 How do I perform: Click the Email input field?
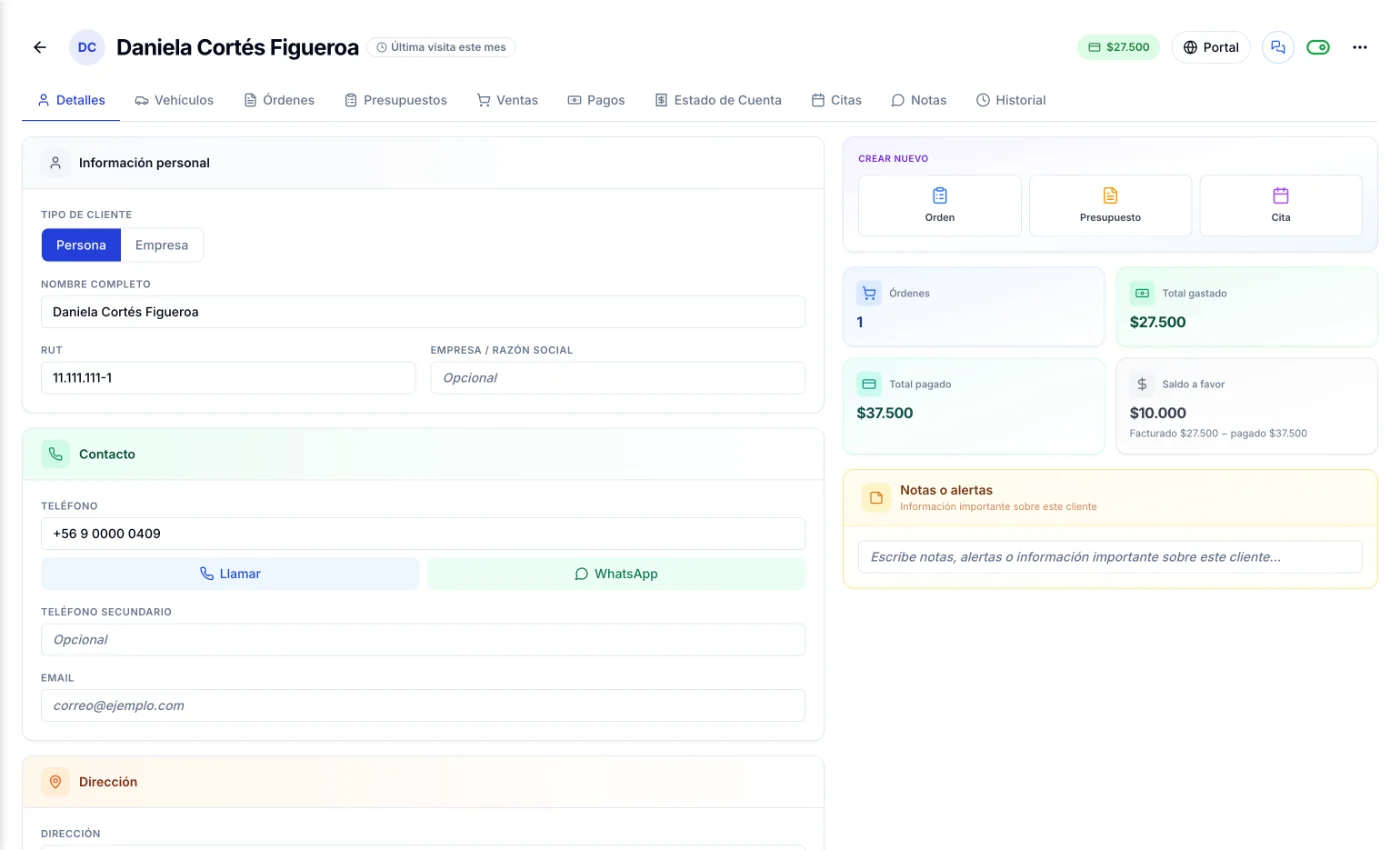pyautogui.click(x=423, y=705)
